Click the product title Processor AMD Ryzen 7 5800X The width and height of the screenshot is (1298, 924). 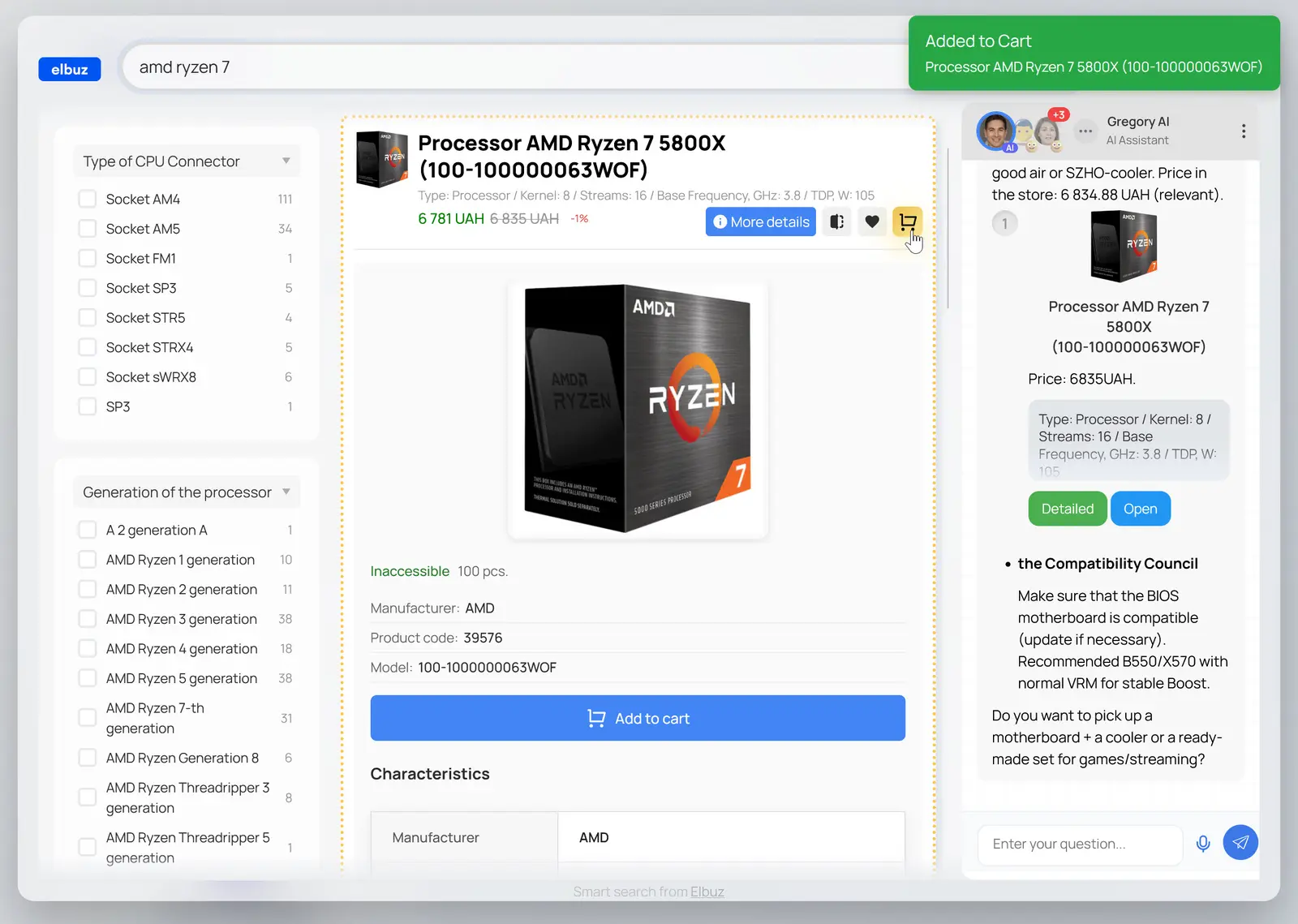tap(571, 156)
